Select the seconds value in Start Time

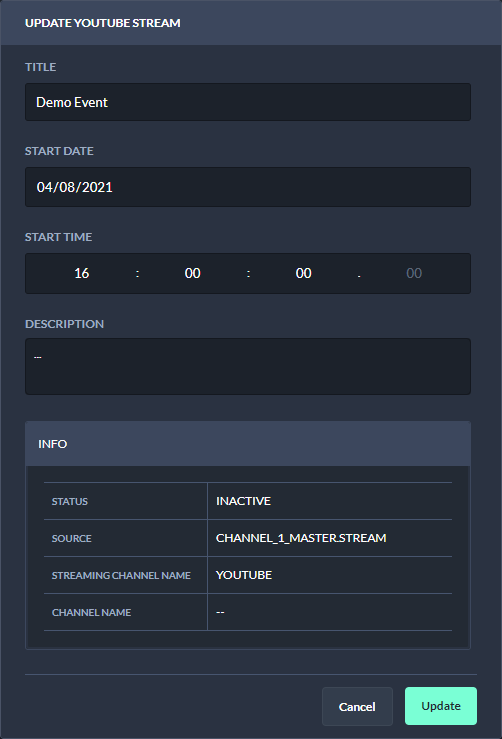304,273
